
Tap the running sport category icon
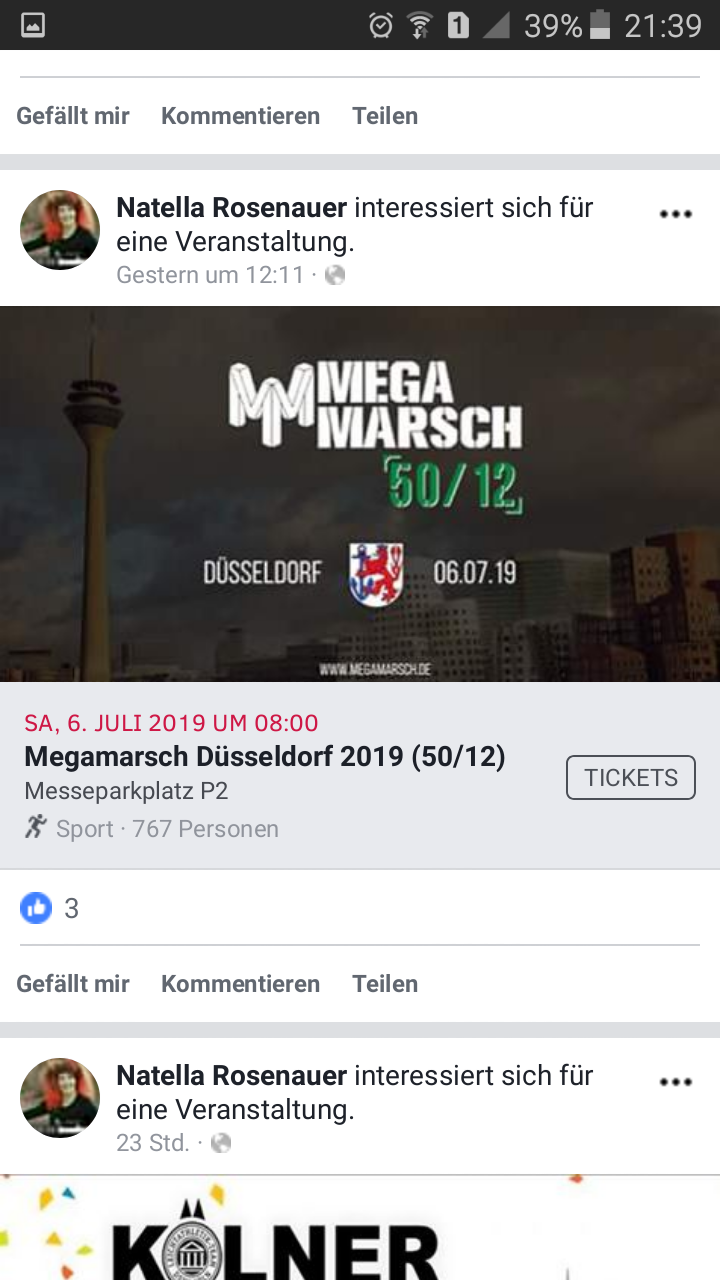(x=36, y=827)
